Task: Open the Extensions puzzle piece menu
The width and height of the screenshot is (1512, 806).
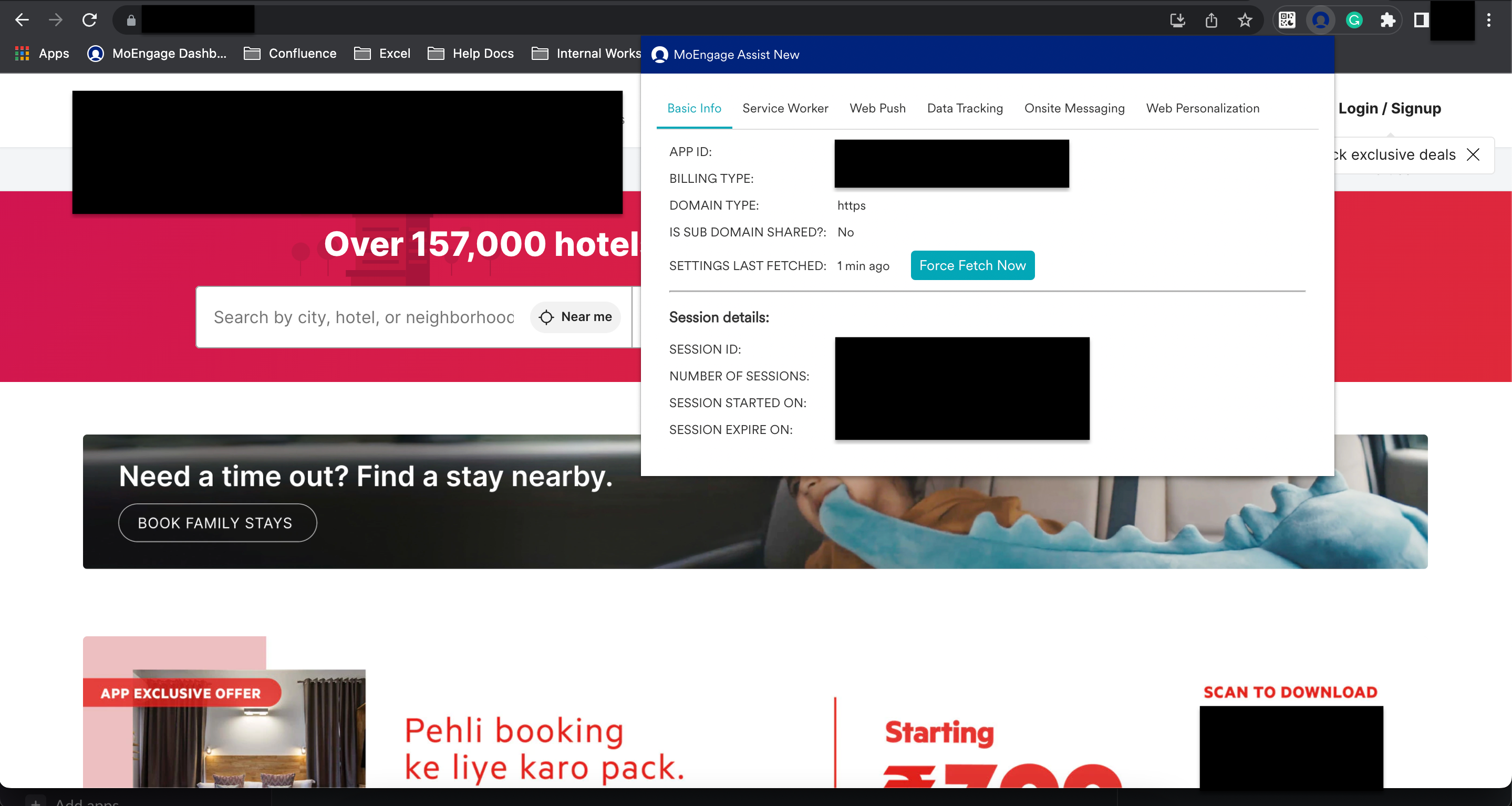Action: 1387,20
